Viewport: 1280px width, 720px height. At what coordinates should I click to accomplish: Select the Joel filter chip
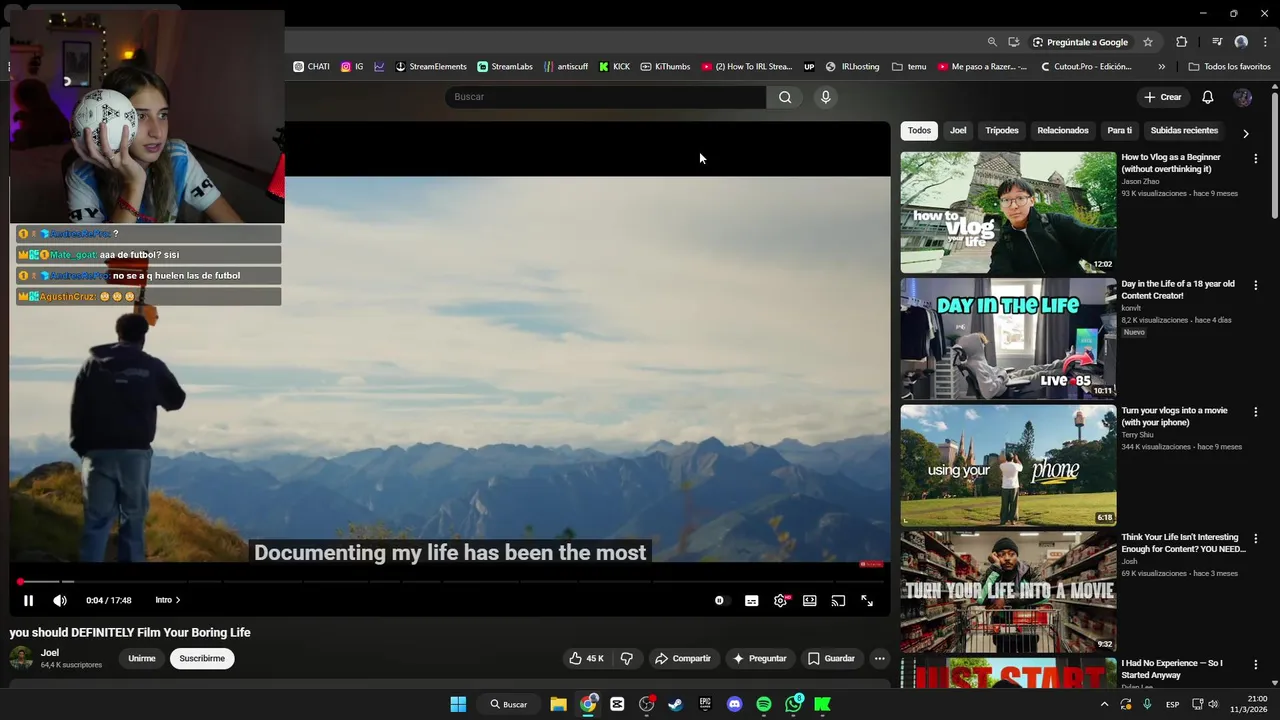coord(958,130)
